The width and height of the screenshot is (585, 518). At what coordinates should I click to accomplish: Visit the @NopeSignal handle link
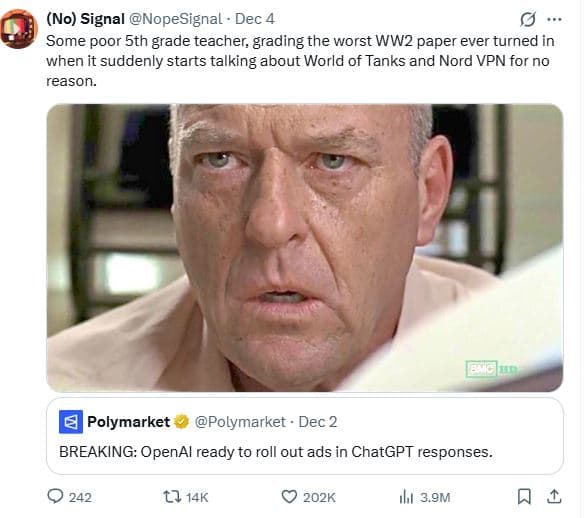175,19
